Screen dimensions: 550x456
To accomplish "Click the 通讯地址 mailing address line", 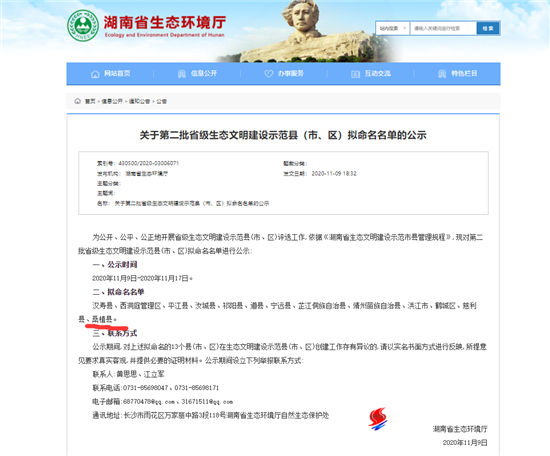I will pos(210,415).
